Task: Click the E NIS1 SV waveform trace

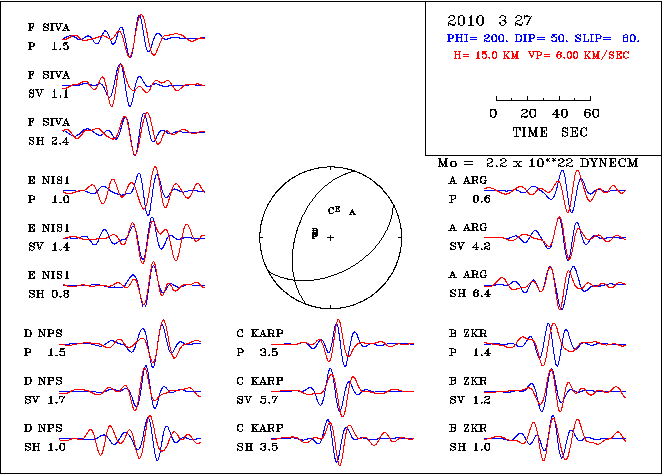Action: point(134,239)
